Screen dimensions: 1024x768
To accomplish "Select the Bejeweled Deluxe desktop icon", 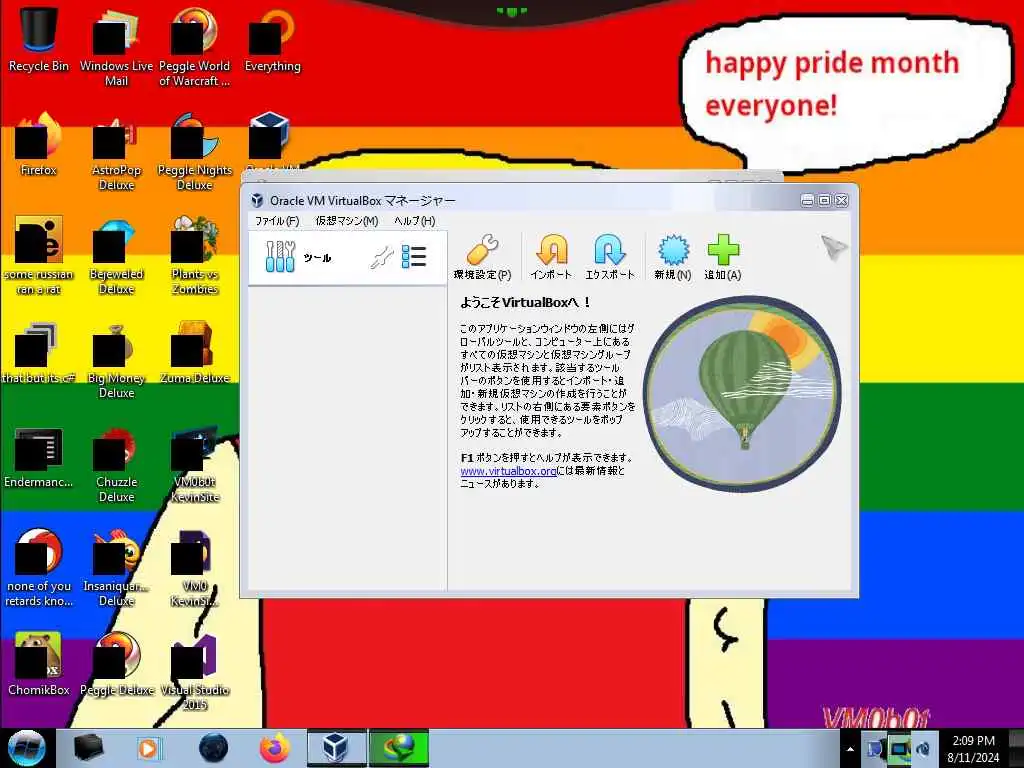I will pos(116,256).
